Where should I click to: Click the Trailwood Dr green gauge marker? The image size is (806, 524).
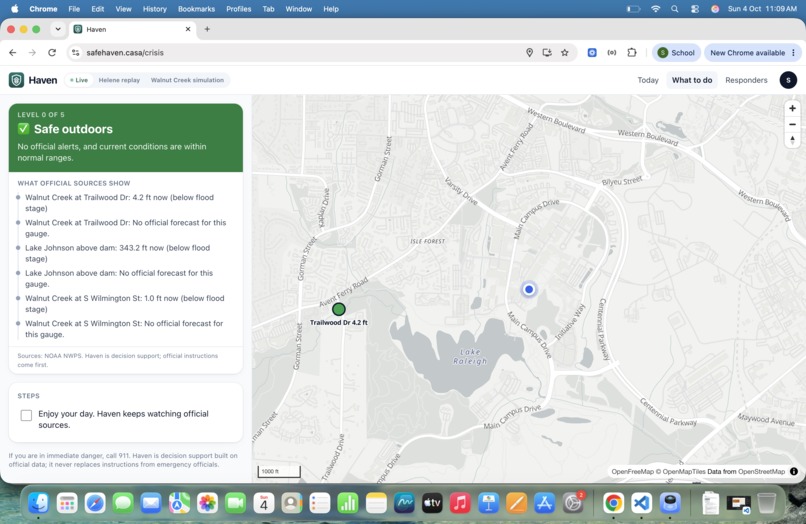[x=338, y=309]
